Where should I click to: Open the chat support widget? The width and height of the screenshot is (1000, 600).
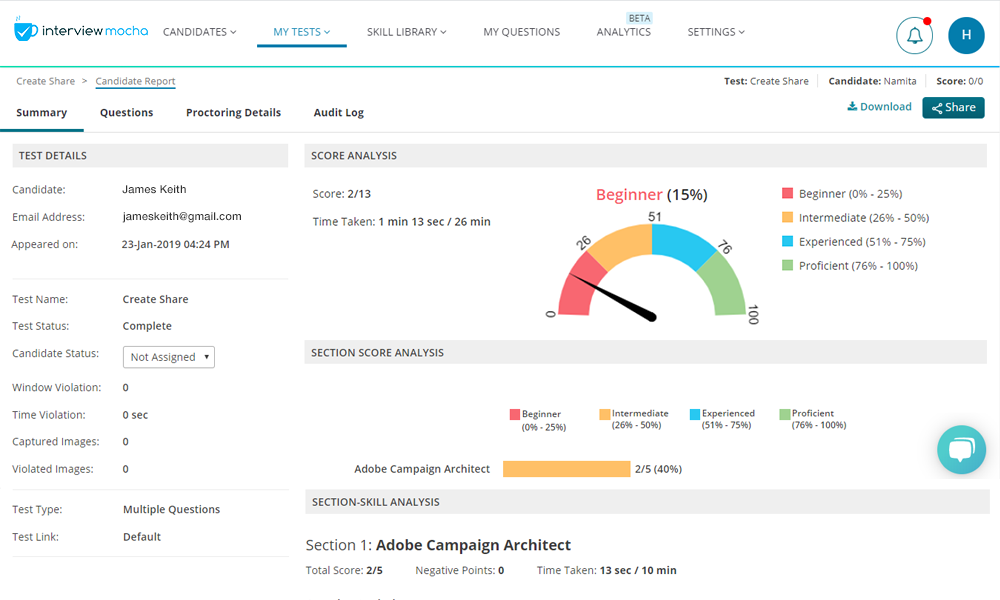click(x=960, y=449)
